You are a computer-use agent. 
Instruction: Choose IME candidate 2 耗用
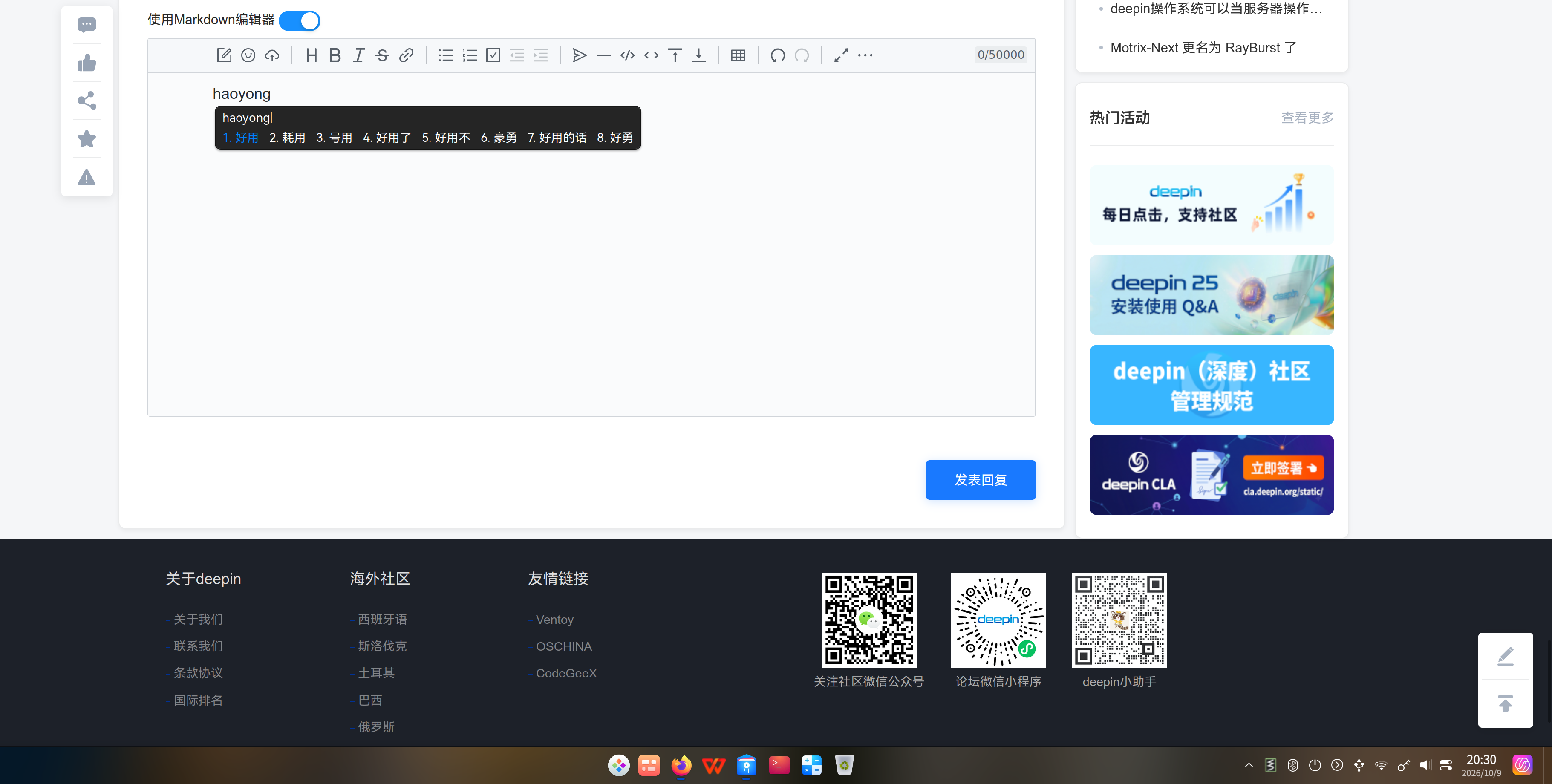click(287, 137)
